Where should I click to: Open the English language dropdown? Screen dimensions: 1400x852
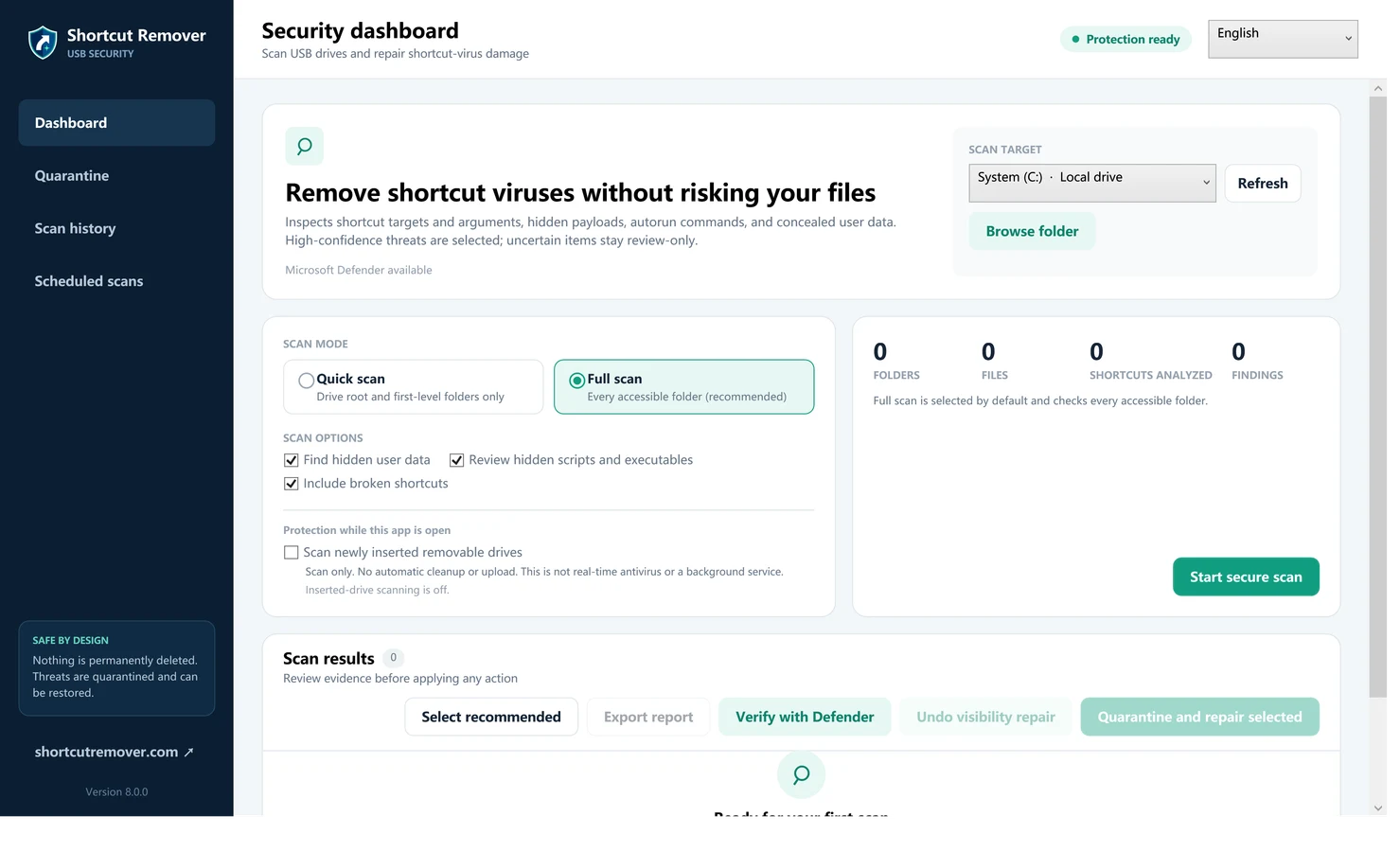click(1283, 39)
